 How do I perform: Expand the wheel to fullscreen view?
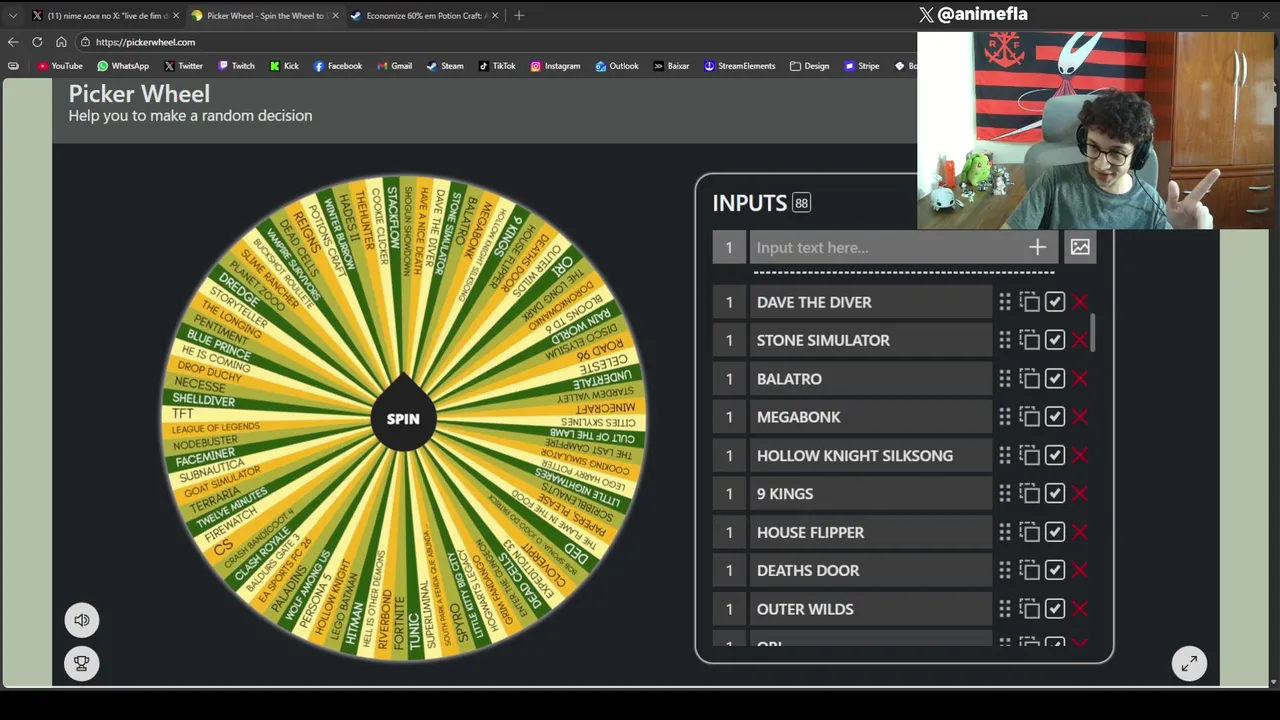tap(1189, 663)
